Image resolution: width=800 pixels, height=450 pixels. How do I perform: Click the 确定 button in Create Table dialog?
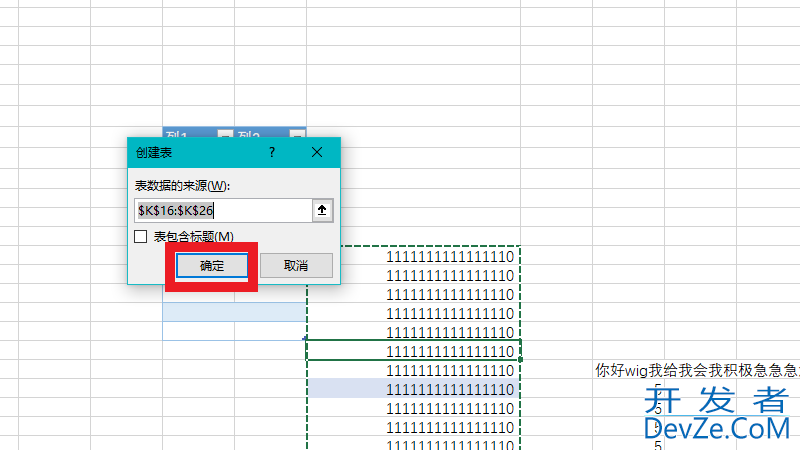(x=212, y=266)
